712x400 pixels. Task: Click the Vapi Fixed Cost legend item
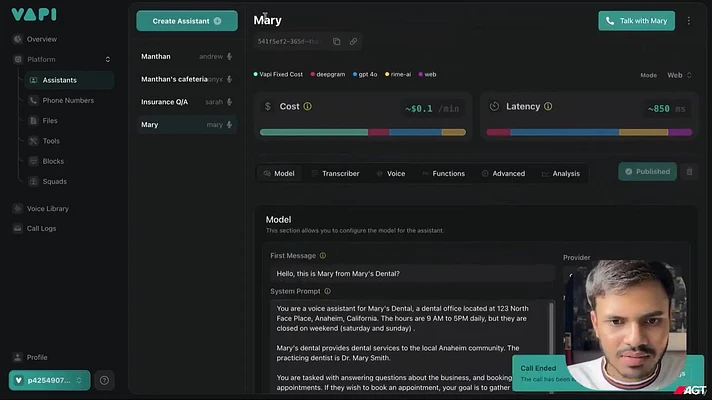tap(278, 74)
